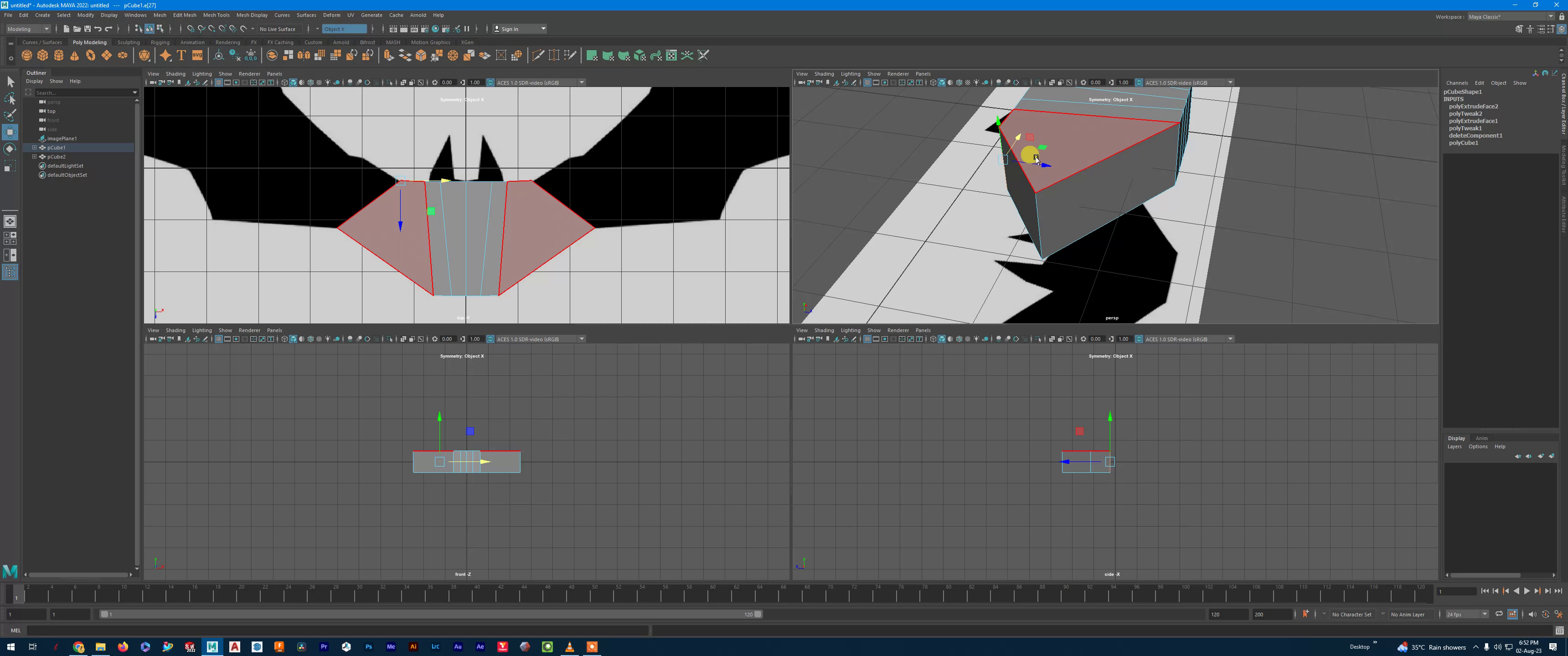1568x656 pixels.
Task: Open the Modeling menu set dropdown
Action: pos(28,29)
